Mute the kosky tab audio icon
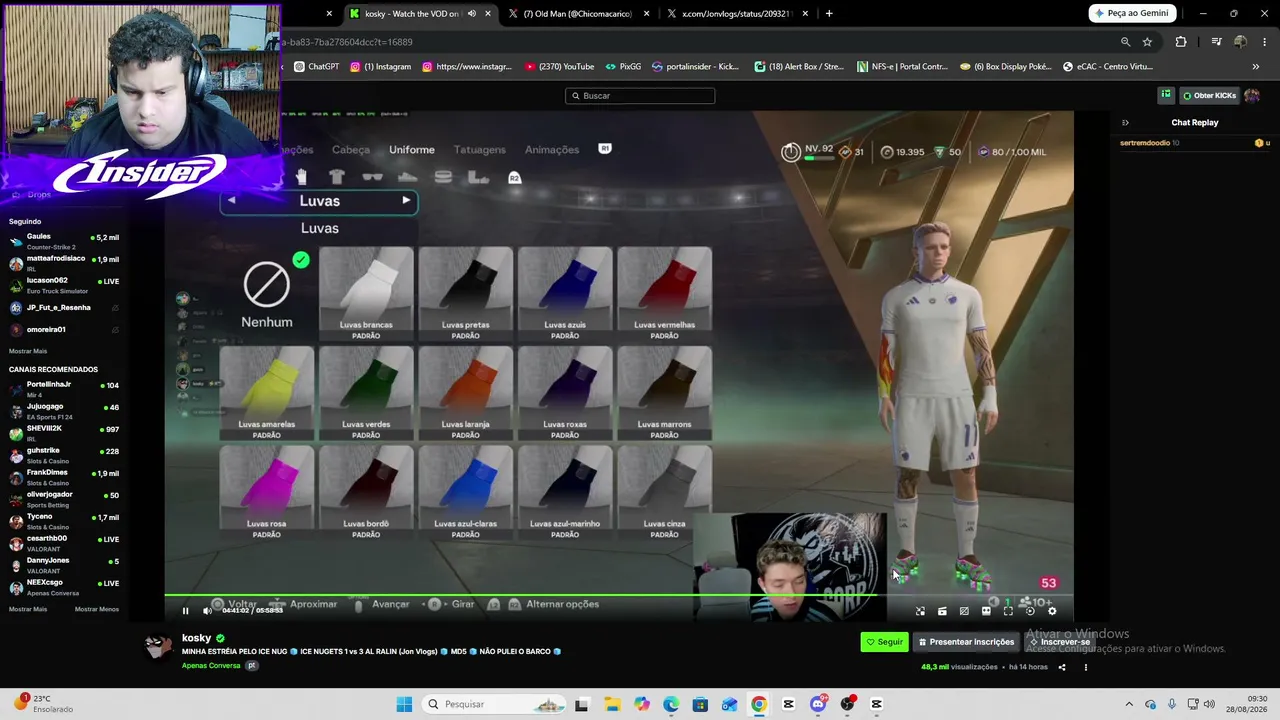Viewport: 1280px width, 720px height. (472, 14)
